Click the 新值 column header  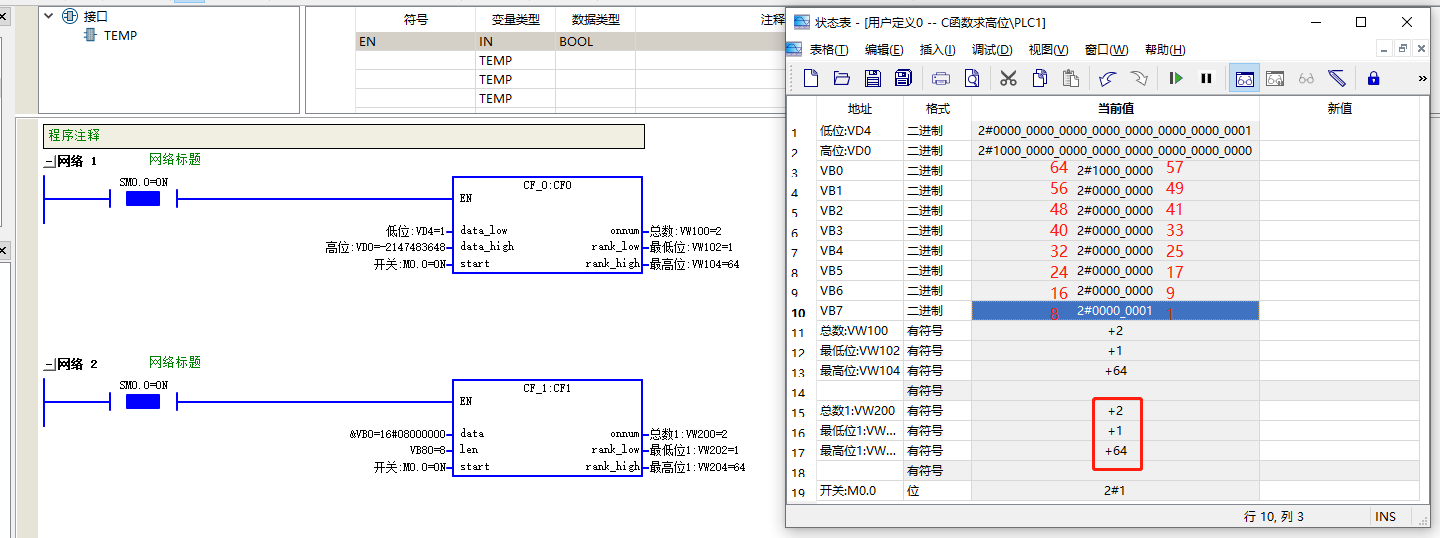coord(1339,109)
